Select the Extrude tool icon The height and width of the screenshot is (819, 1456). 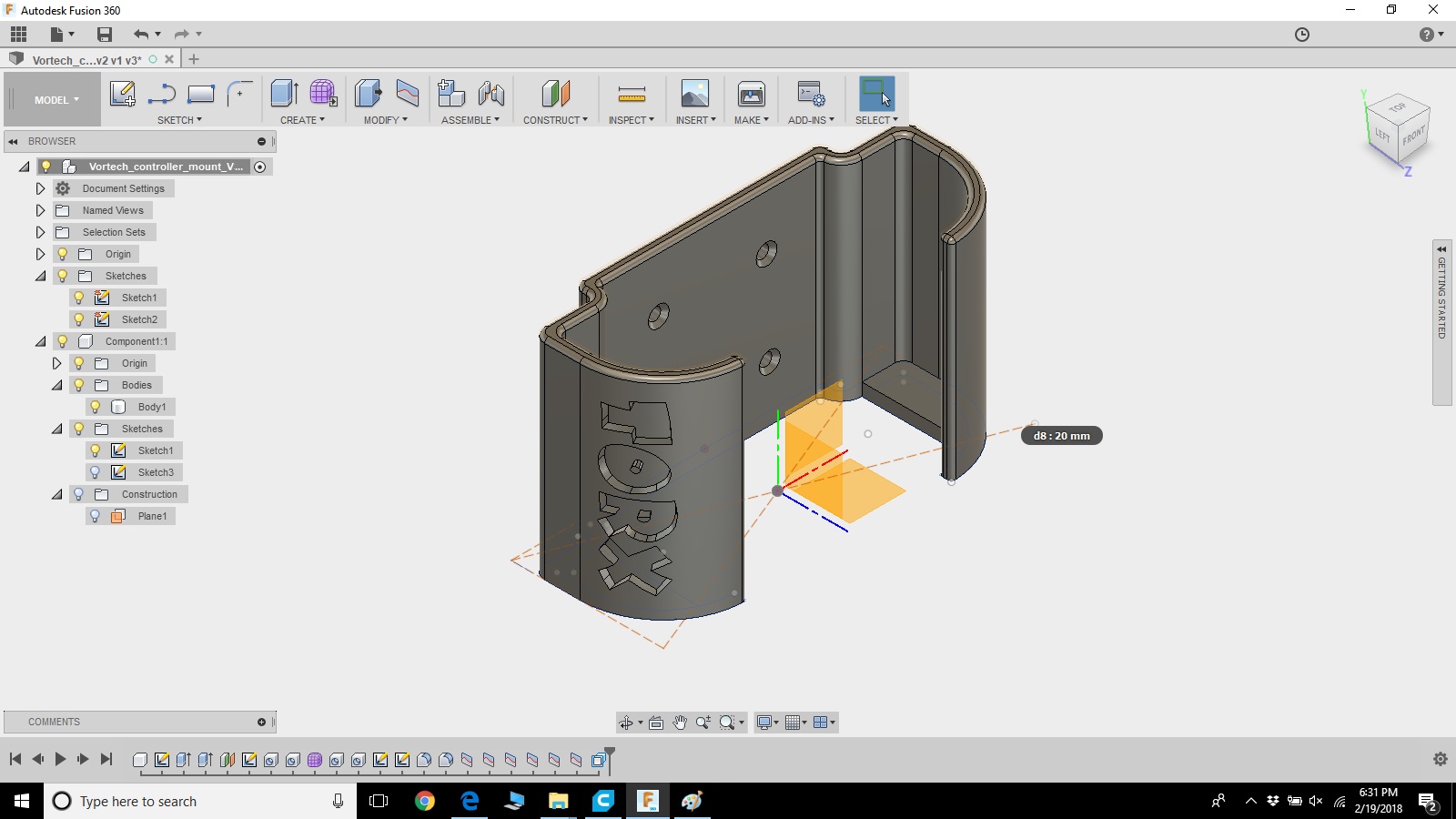tap(285, 93)
